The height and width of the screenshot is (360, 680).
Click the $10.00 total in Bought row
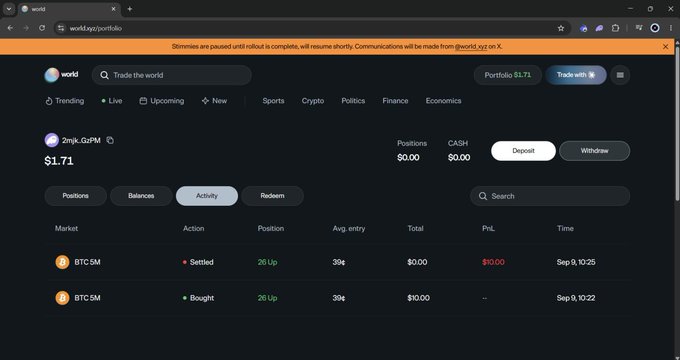pyautogui.click(x=418, y=298)
